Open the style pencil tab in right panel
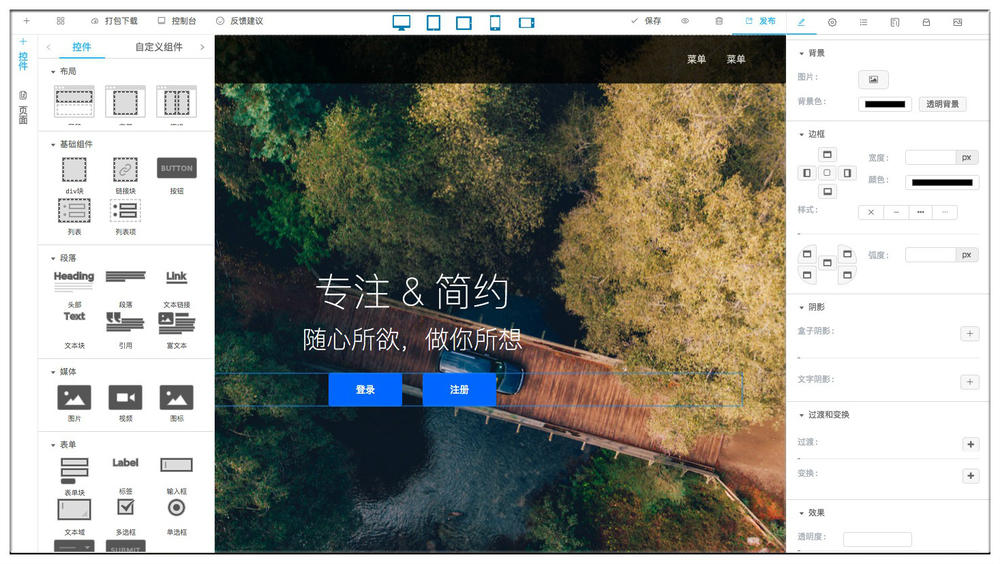 802,22
